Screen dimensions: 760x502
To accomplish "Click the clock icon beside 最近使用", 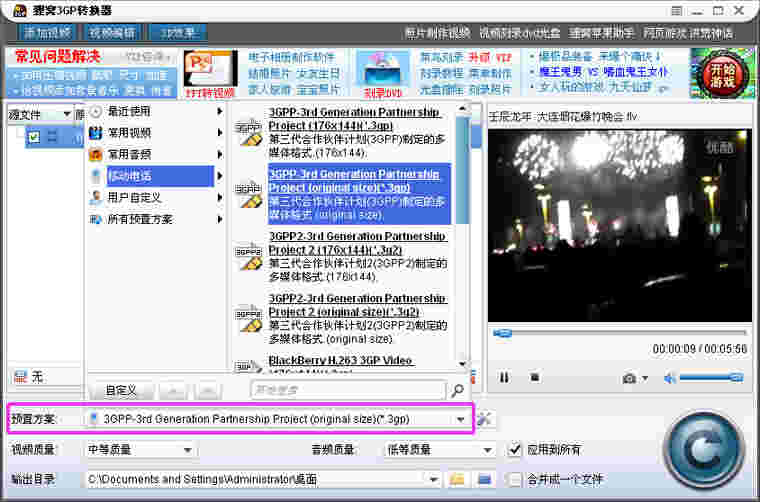I will (x=96, y=111).
